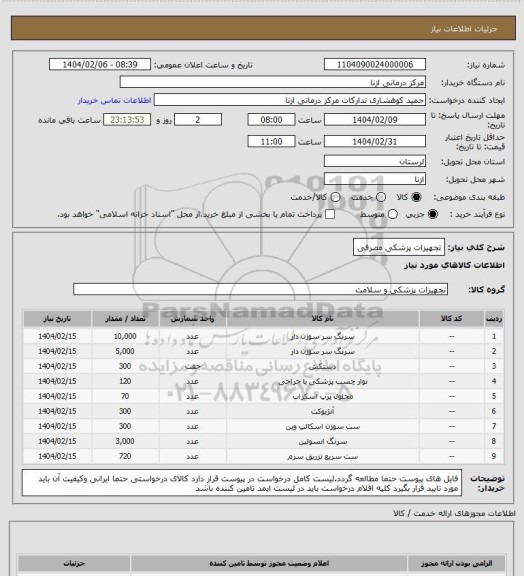Click the quantity 10,000 in row 1

(125, 336)
